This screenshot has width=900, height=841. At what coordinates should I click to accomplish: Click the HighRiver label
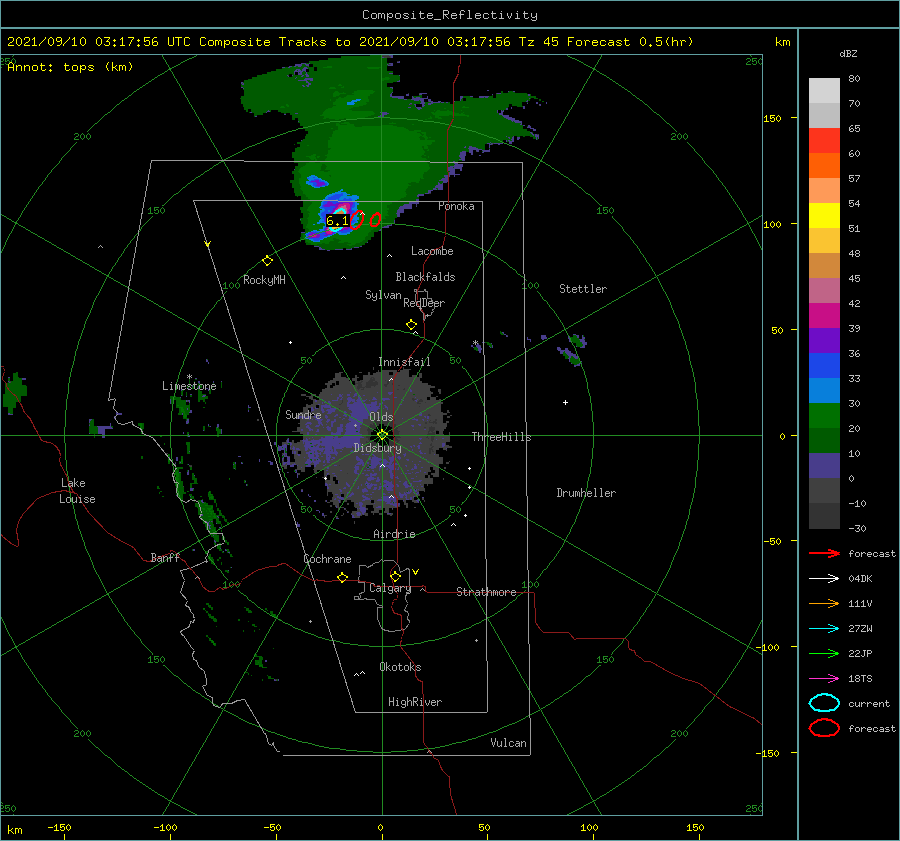[415, 702]
